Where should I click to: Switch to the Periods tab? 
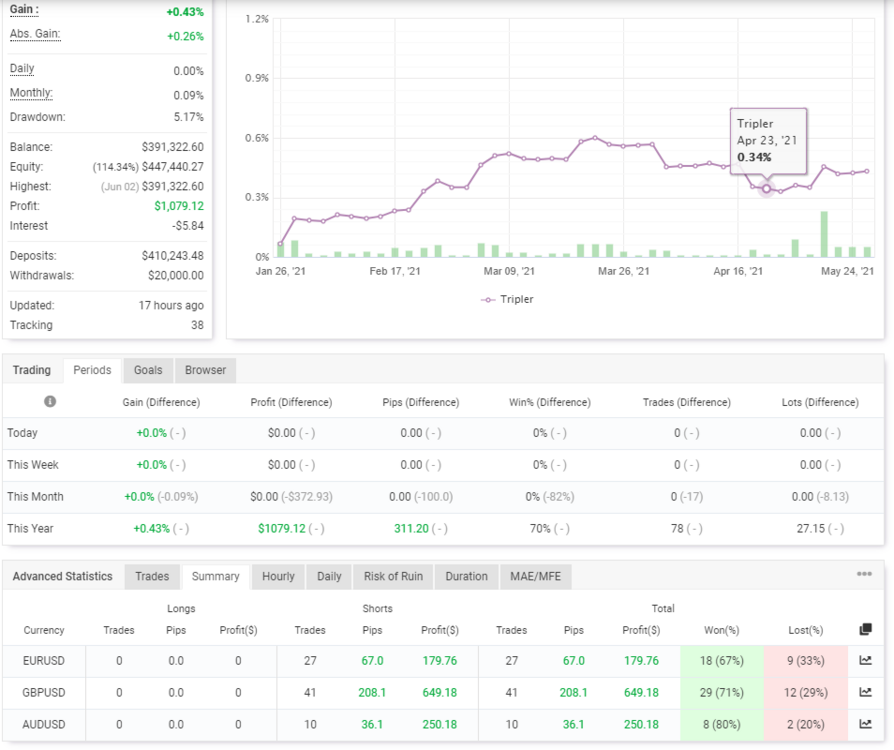point(92,370)
